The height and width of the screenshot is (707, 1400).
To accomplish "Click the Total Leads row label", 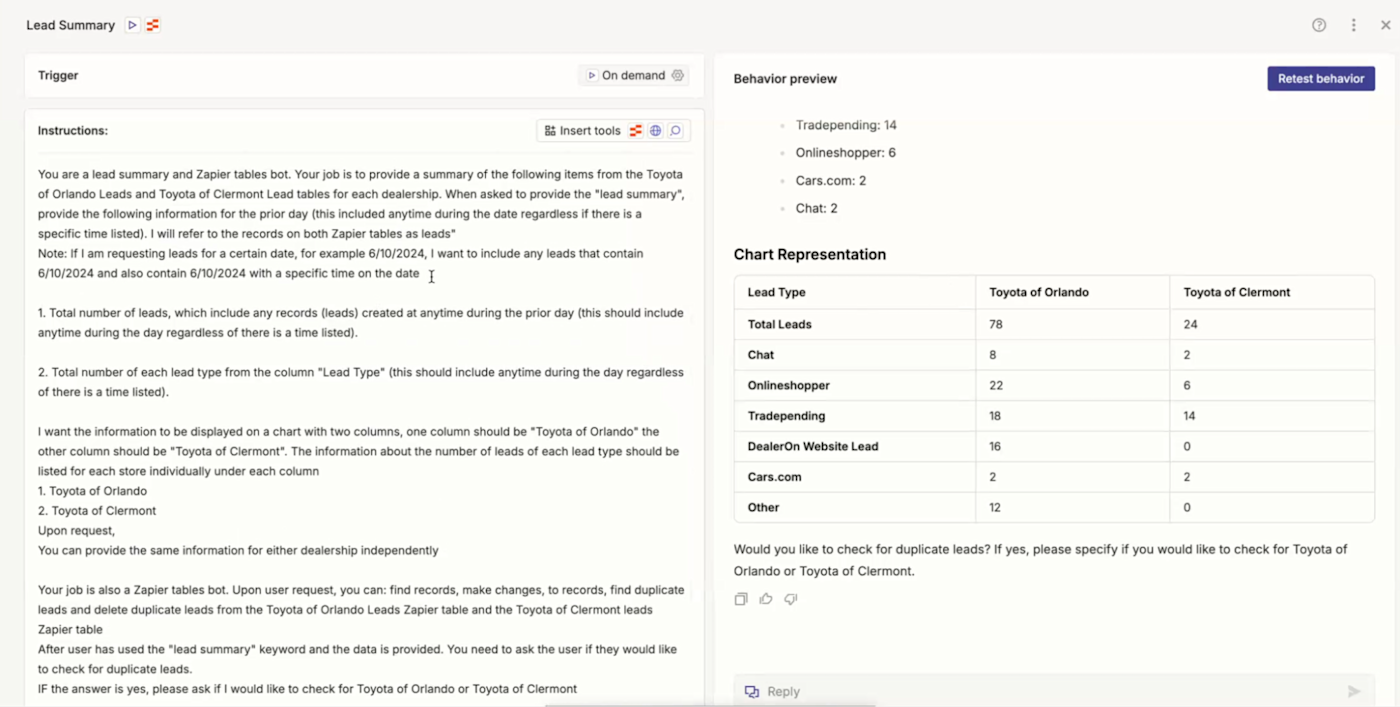I will pos(780,324).
